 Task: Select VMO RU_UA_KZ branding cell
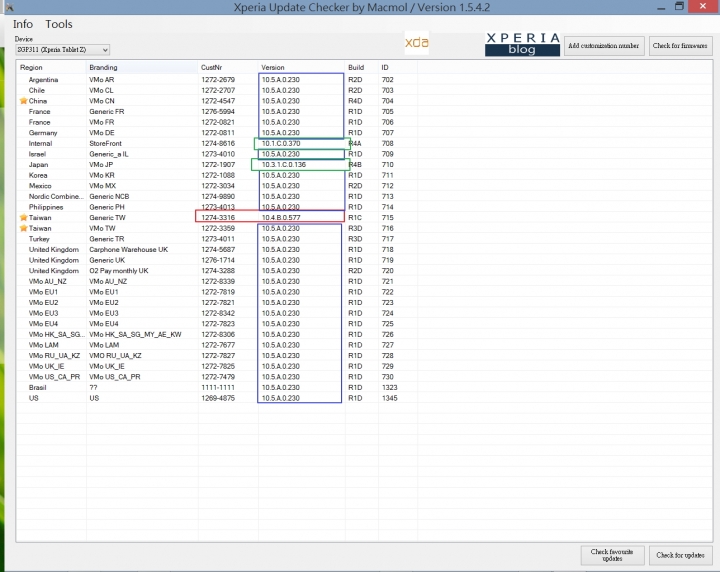(115, 355)
